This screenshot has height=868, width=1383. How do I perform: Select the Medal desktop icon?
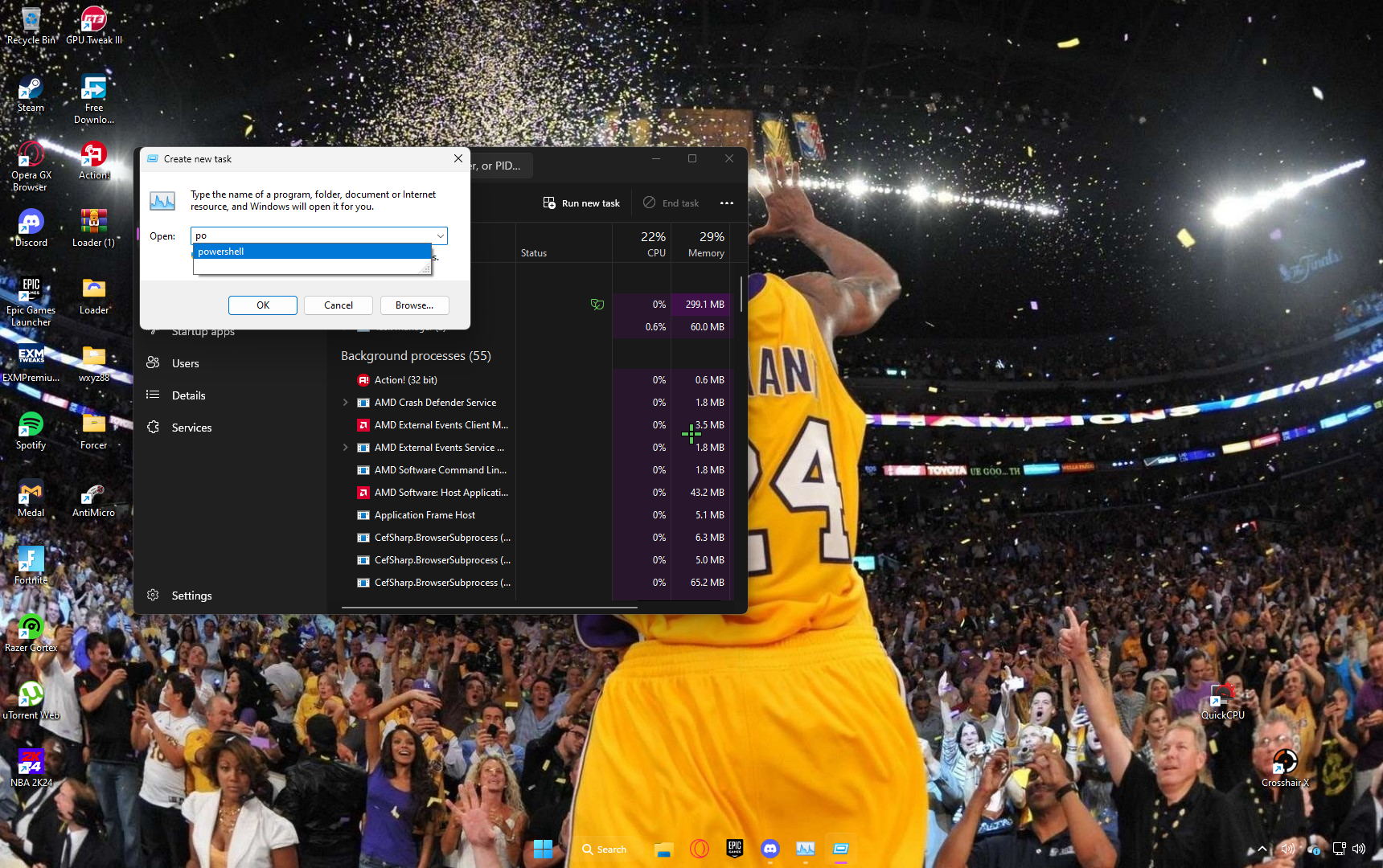pyautogui.click(x=31, y=498)
